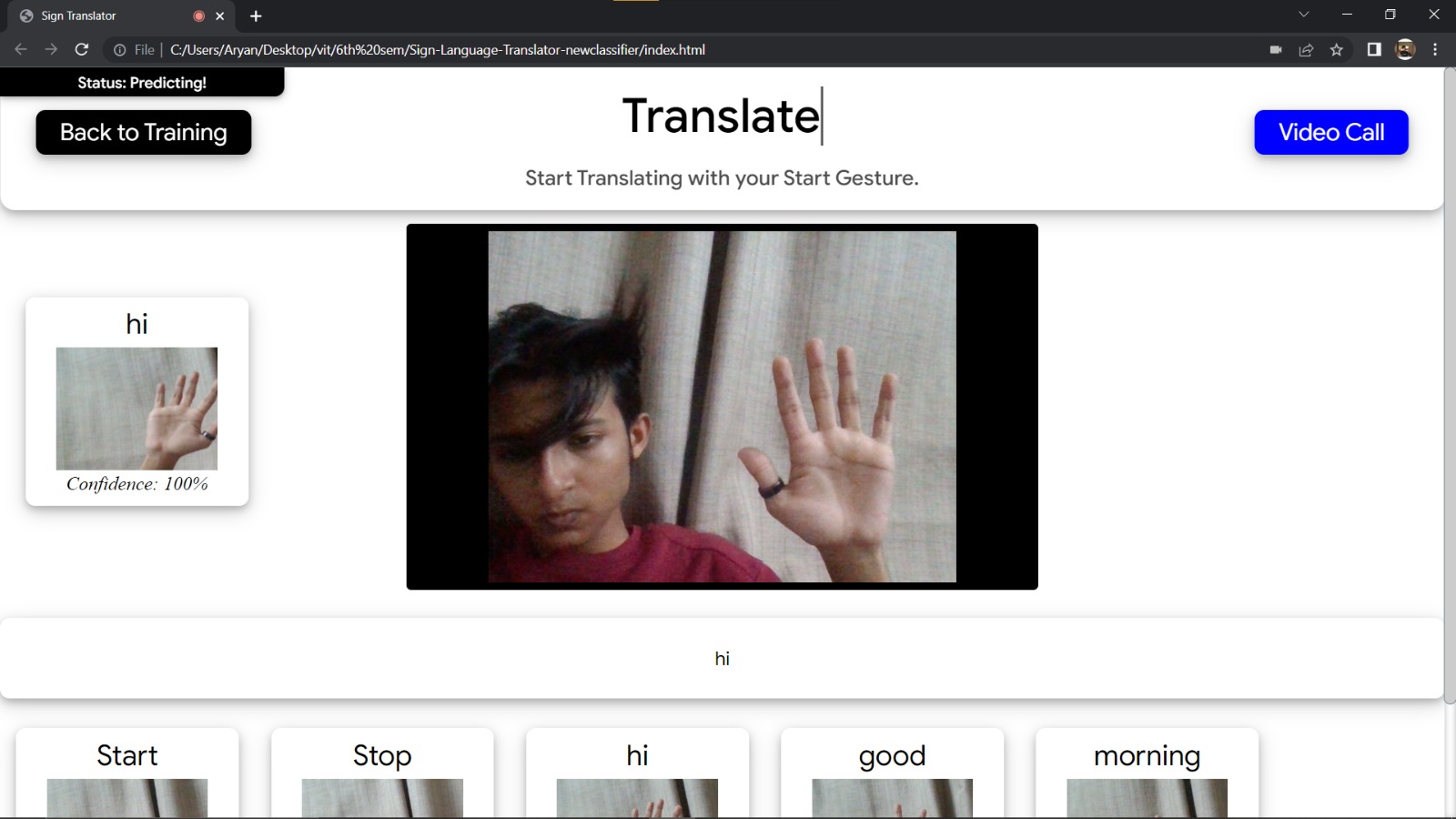Select the hi prediction thumbnail image
Screen dimensions: 1456x819
(x=136, y=408)
